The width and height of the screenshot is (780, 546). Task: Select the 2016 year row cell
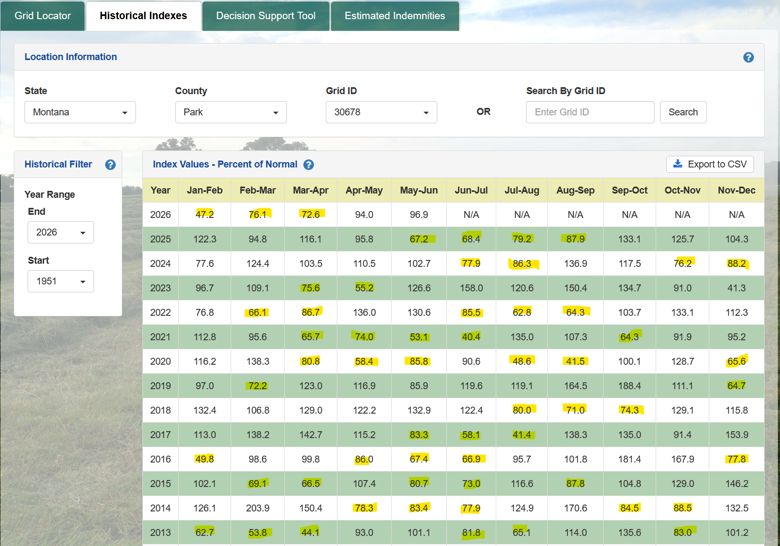coord(161,459)
